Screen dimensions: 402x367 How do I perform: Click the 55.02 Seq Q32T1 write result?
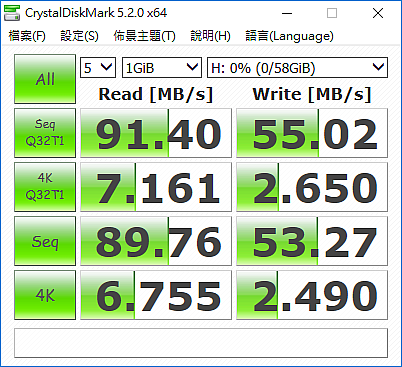coord(312,133)
